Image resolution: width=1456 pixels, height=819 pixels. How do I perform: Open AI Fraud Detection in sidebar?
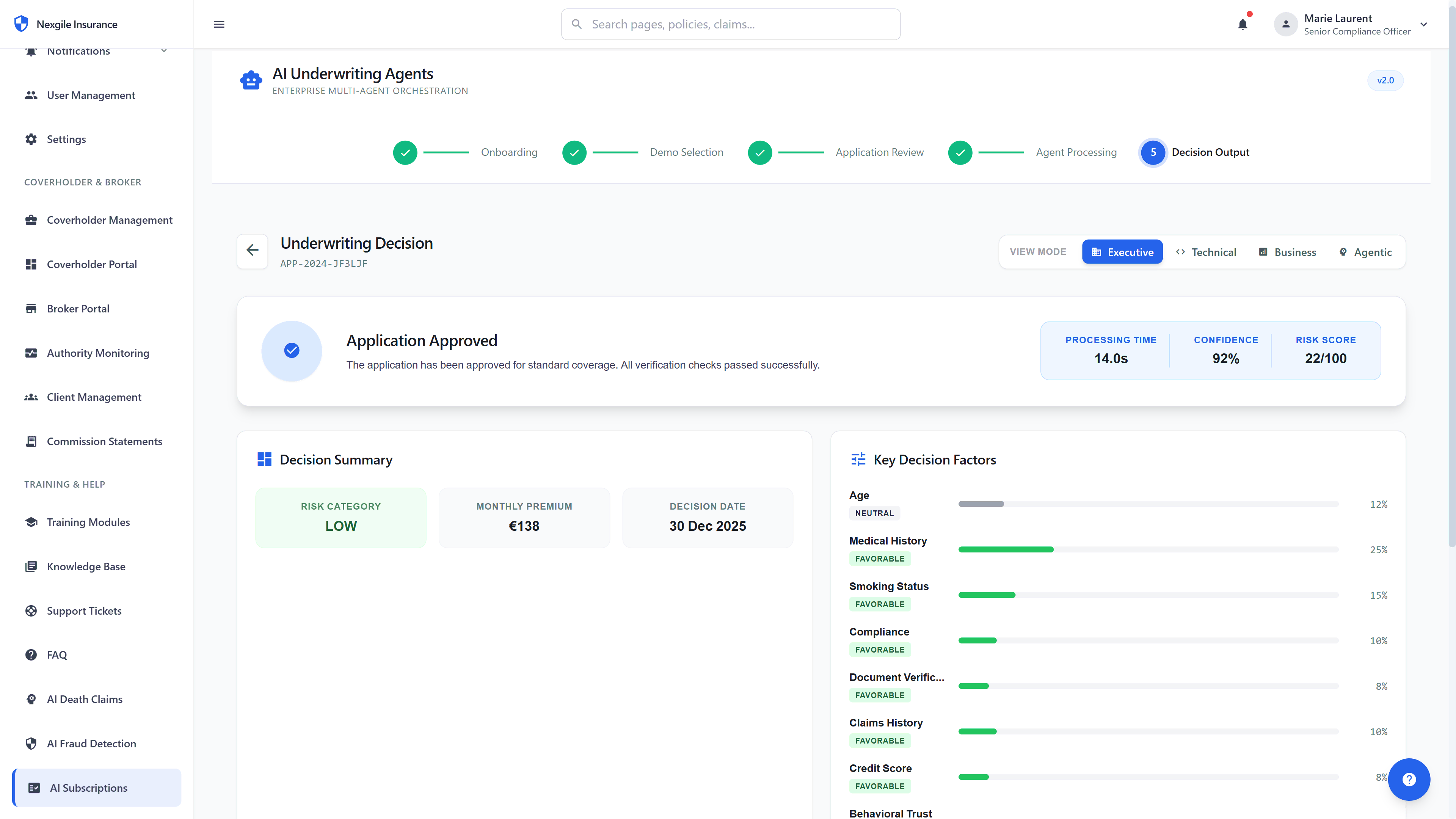coord(91,743)
